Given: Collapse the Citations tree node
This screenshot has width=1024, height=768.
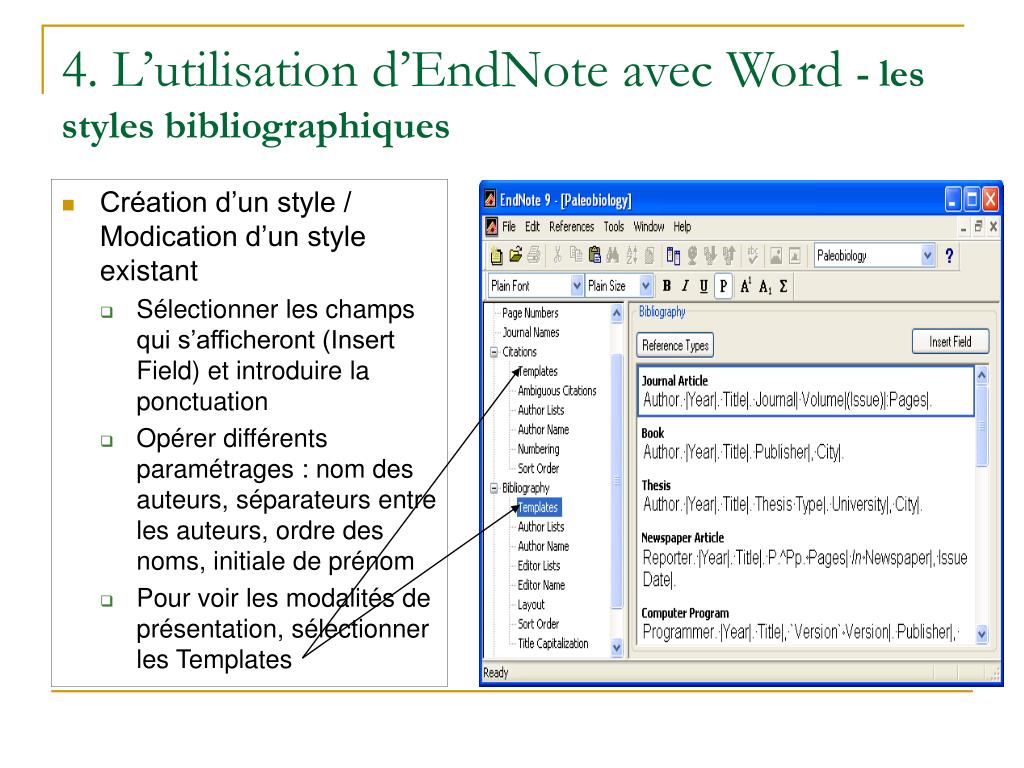Looking at the screenshot, I should click(494, 352).
